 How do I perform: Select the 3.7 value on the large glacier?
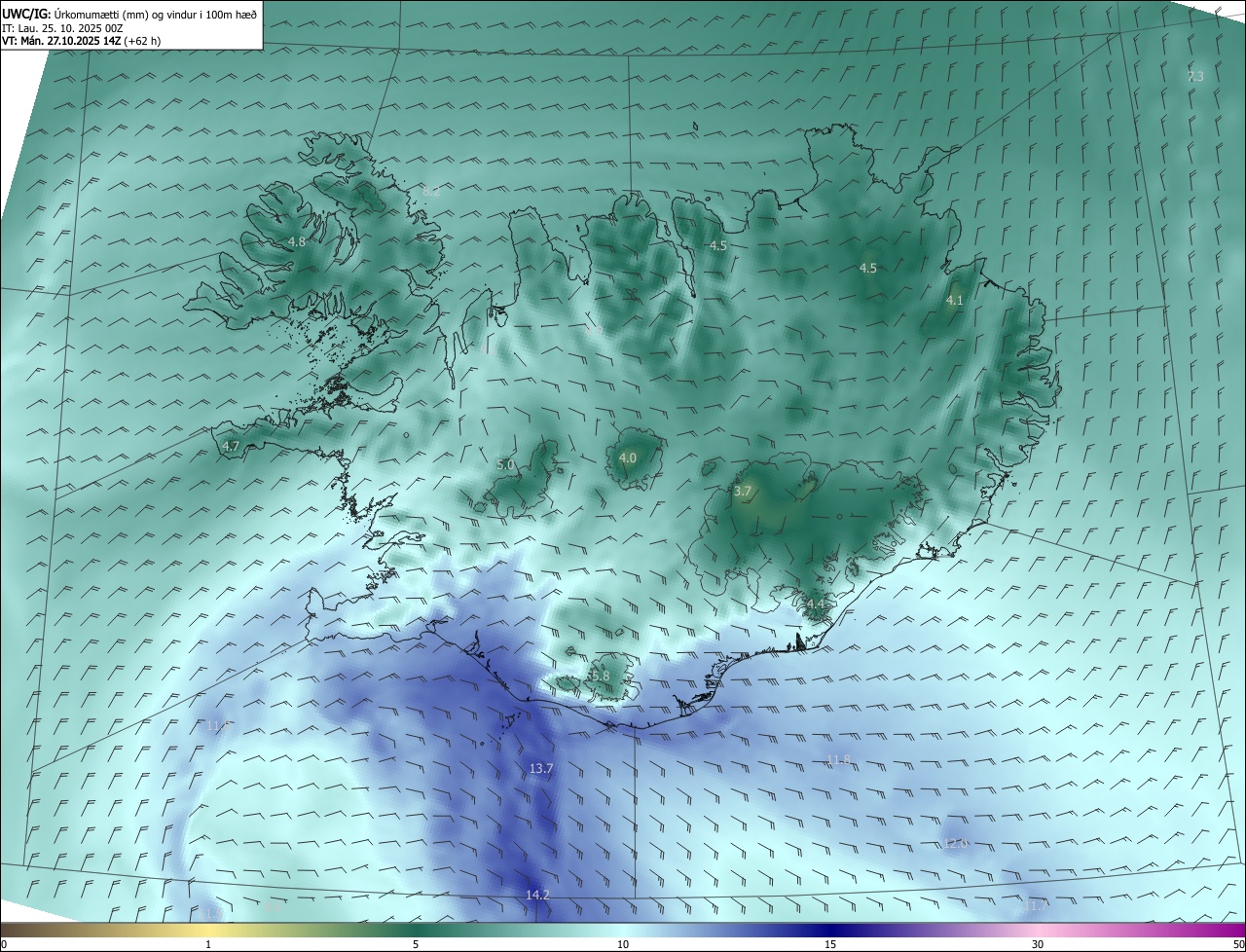743,492
